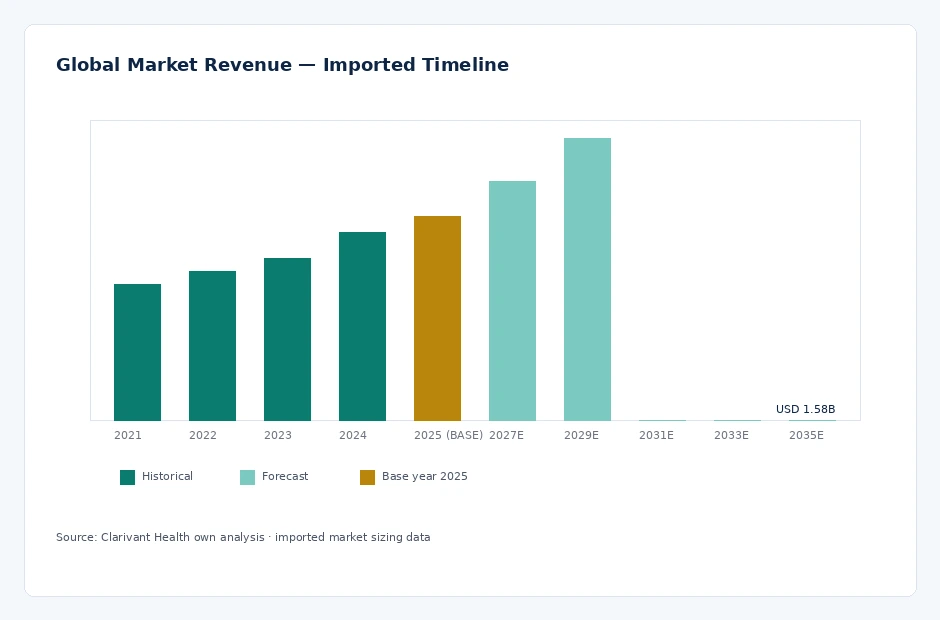Click the Forecast legend color swatch
This screenshot has height=620, width=940.
[x=248, y=477]
